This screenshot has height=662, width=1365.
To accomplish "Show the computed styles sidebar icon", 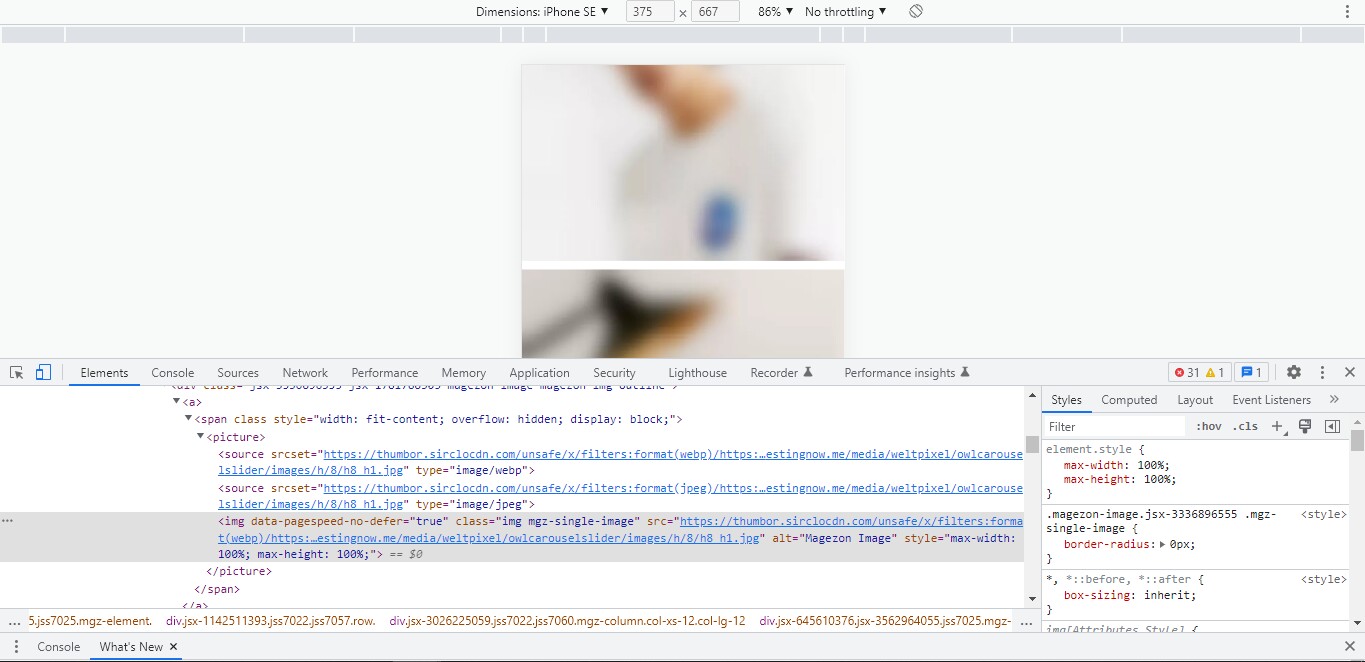I will 1331,425.
